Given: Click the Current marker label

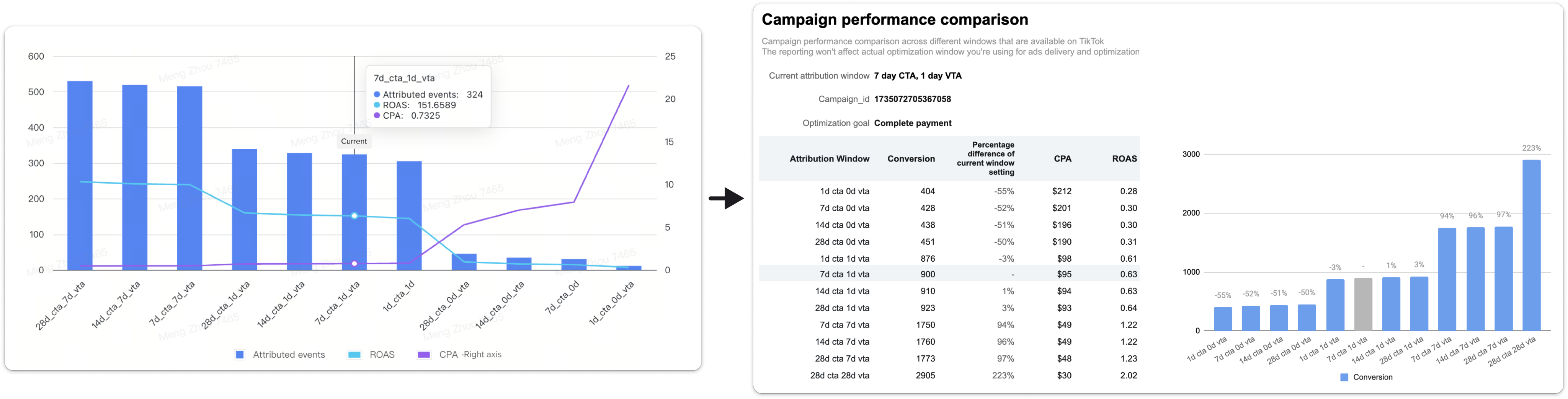Looking at the screenshot, I should click(354, 141).
